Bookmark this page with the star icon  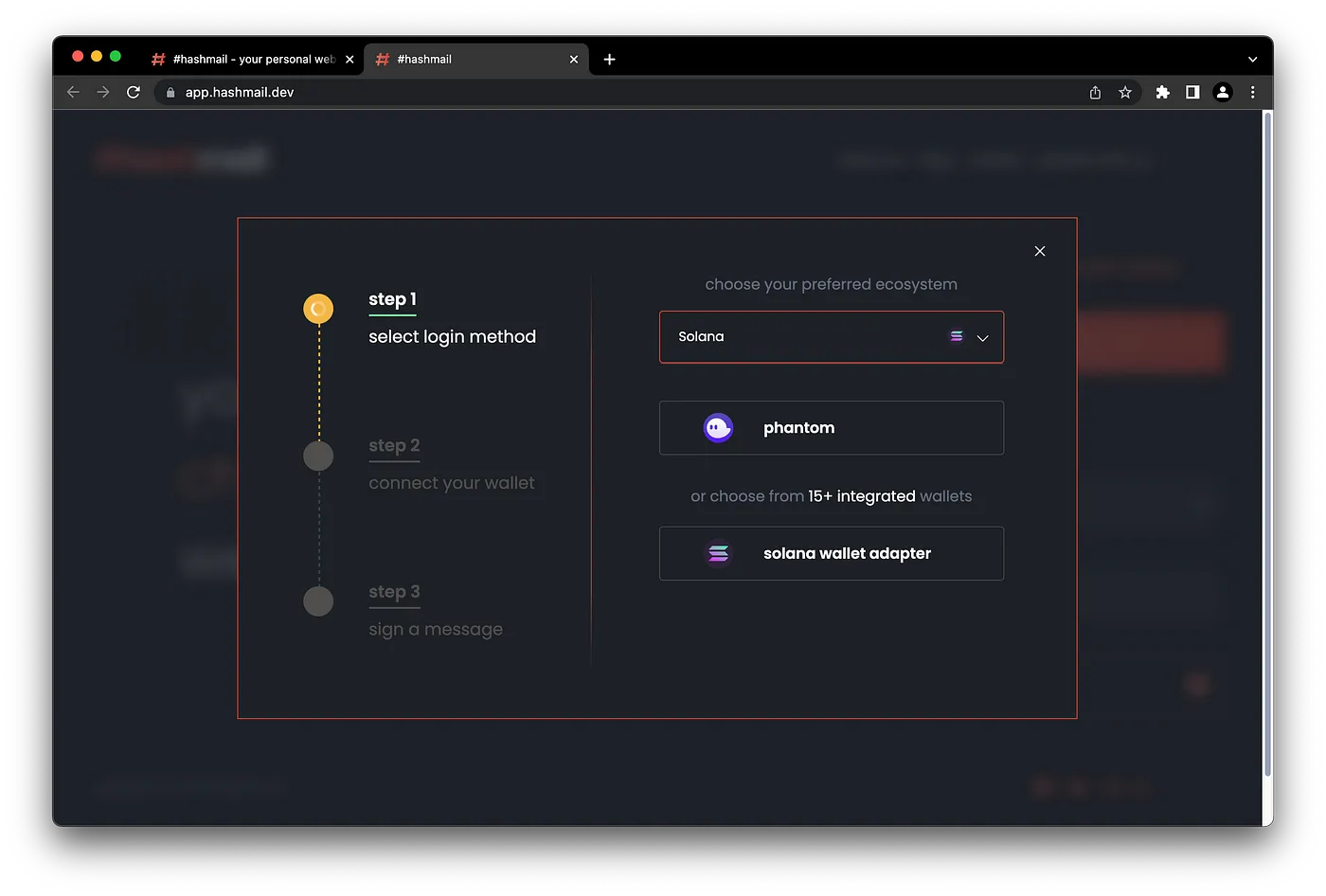point(1125,92)
